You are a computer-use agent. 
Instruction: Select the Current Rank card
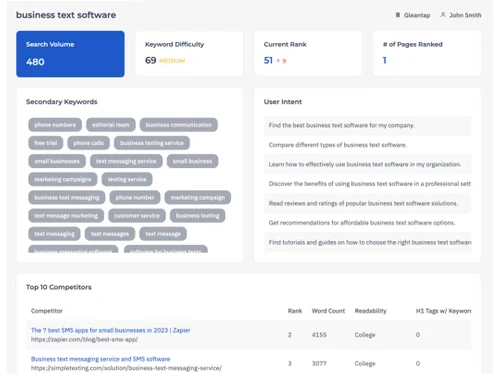click(308, 53)
